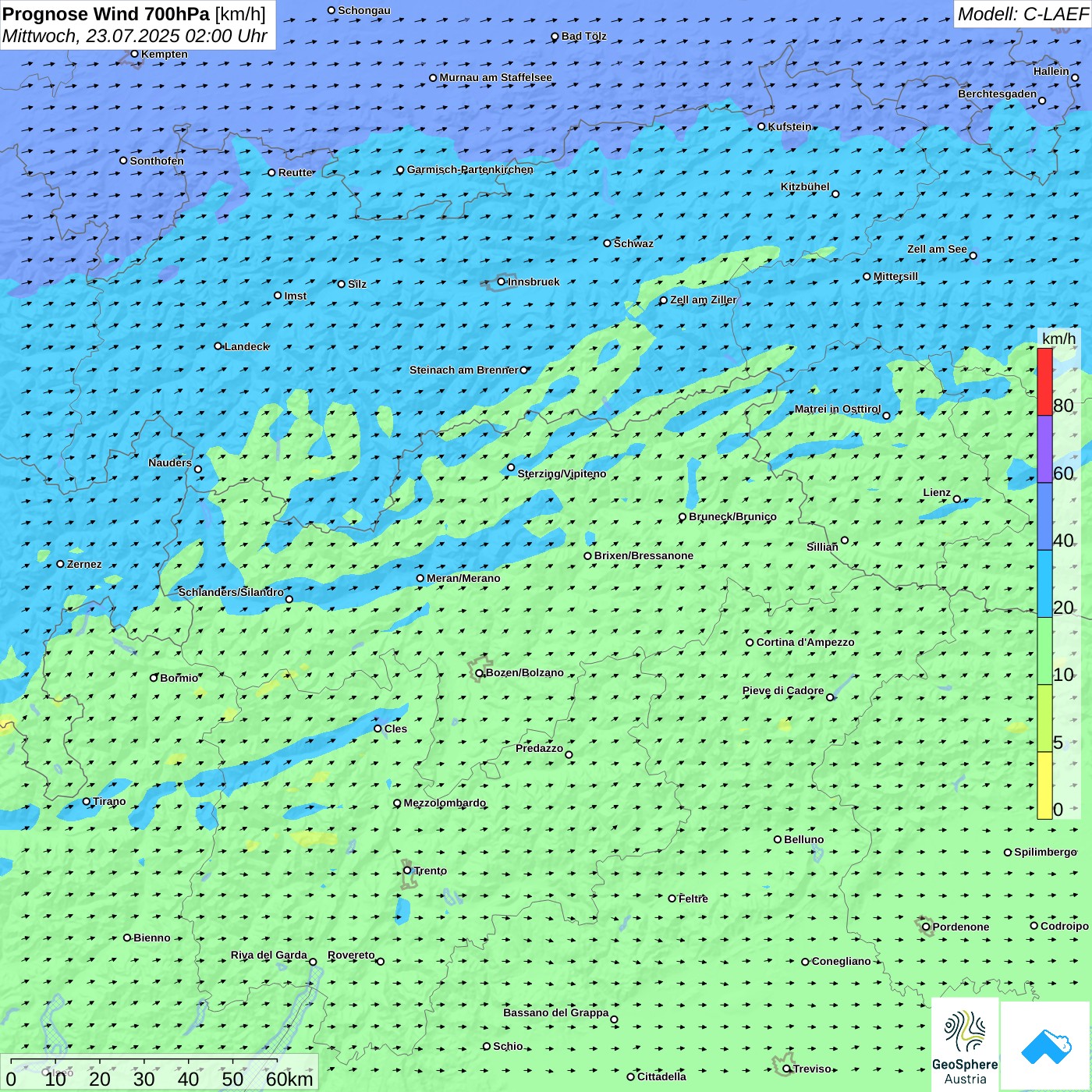Click the 'Rovereto' label
This screenshot has width=1092, height=1092.
pyautogui.click(x=351, y=955)
